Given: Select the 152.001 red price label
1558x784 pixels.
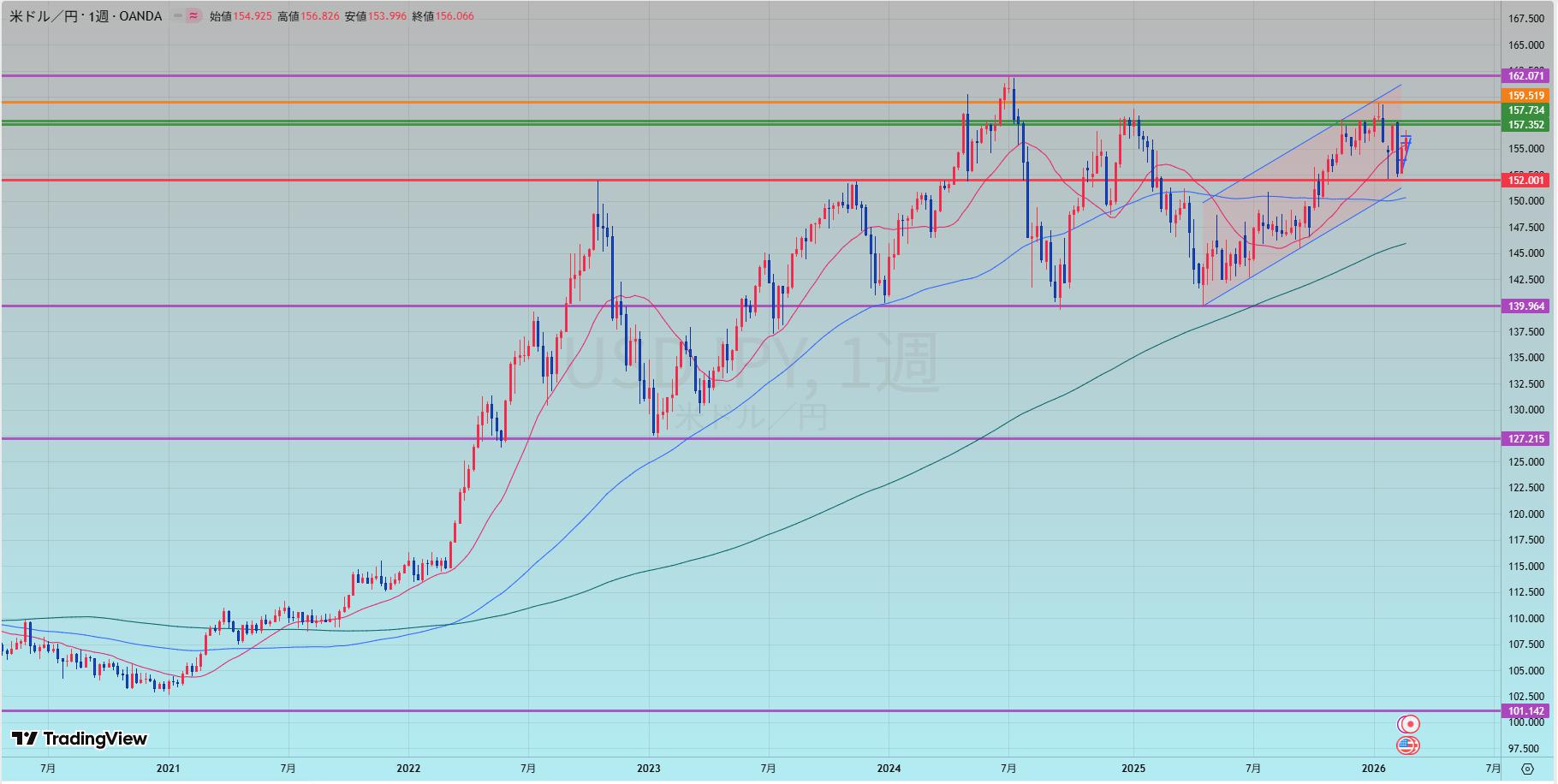Looking at the screenshot, I should click(1526, 180).
